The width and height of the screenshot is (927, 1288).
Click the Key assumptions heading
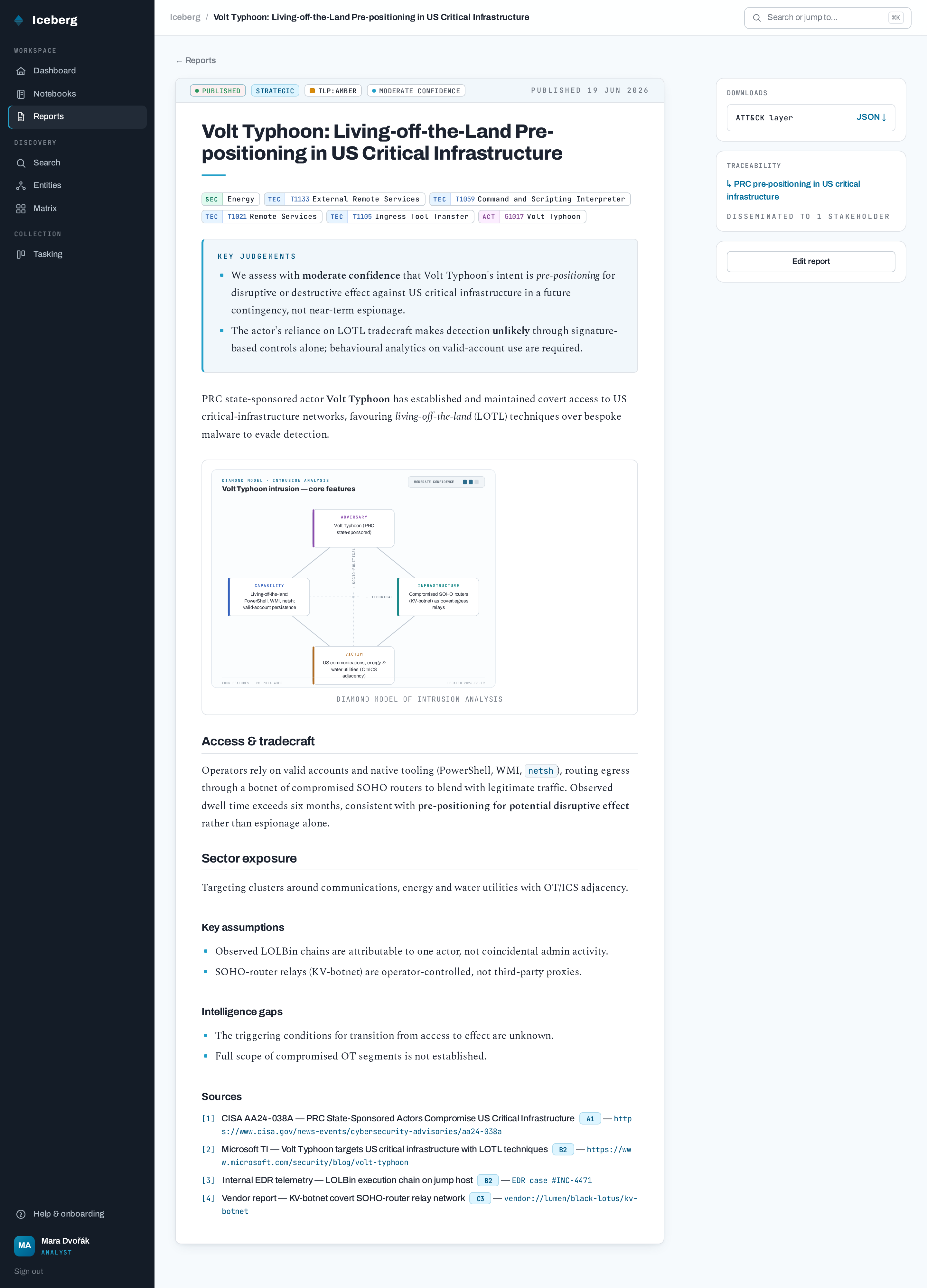[x=243, y=928]
